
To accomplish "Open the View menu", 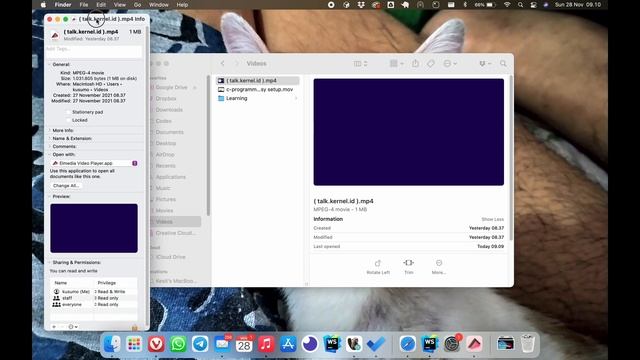I will tap(120, 5).
